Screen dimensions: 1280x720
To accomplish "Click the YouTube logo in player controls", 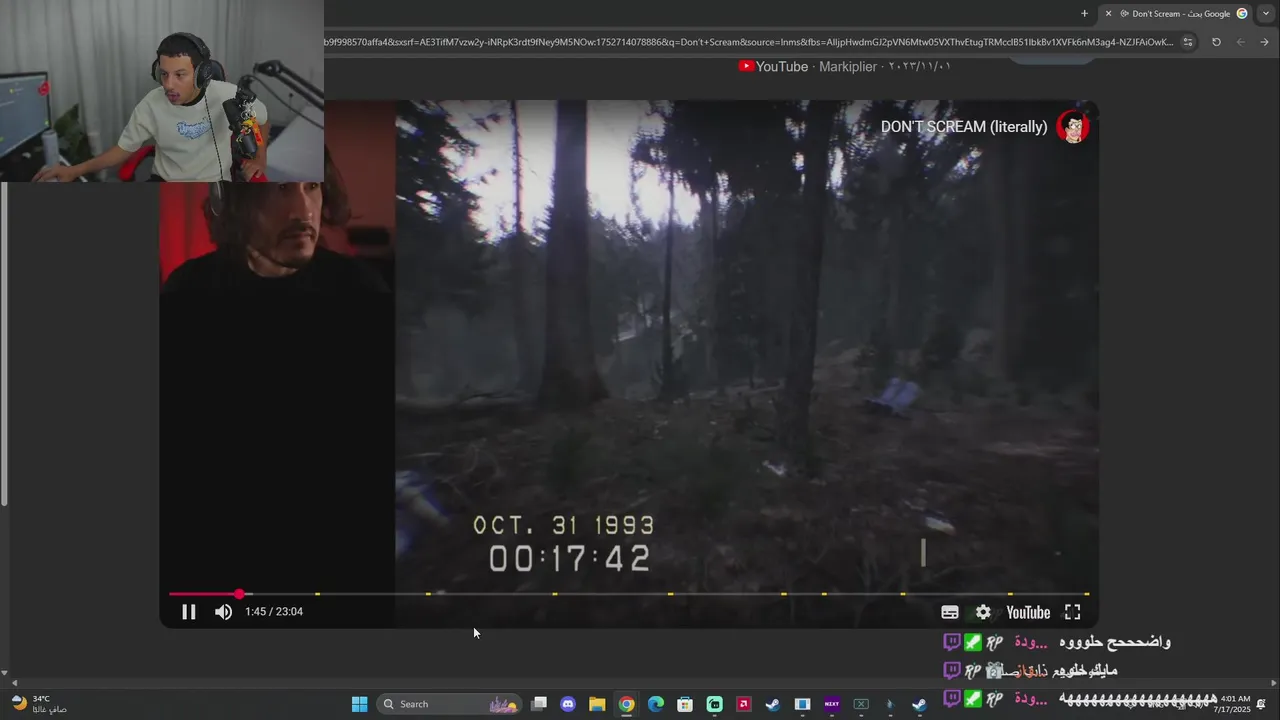I will tap(1028, 612).
